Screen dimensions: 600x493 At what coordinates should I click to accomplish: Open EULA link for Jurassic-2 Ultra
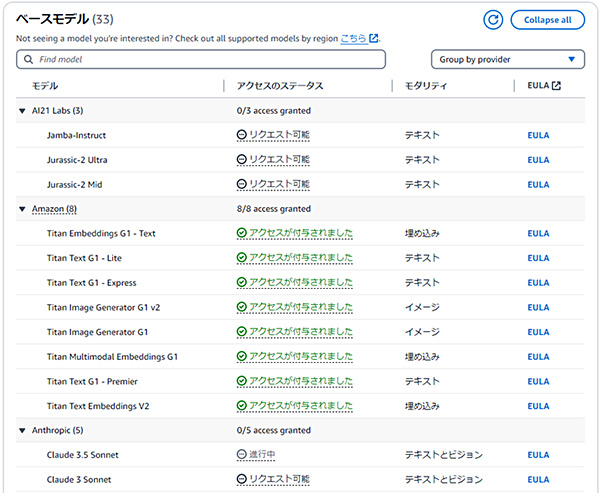pyautogui.click(x=538, y=160)
